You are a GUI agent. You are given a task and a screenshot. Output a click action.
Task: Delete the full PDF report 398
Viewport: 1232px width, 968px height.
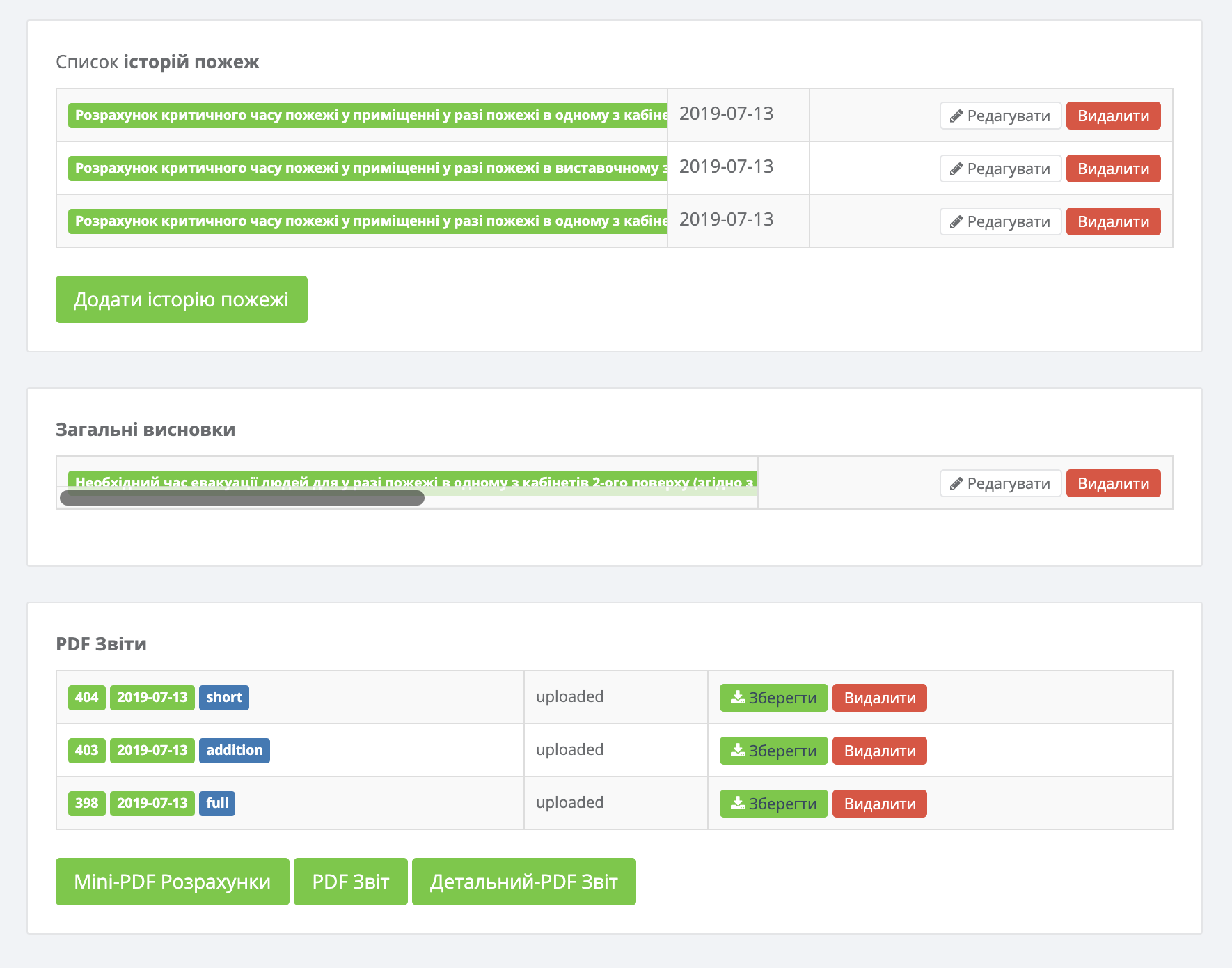click(x=879, y=804)
